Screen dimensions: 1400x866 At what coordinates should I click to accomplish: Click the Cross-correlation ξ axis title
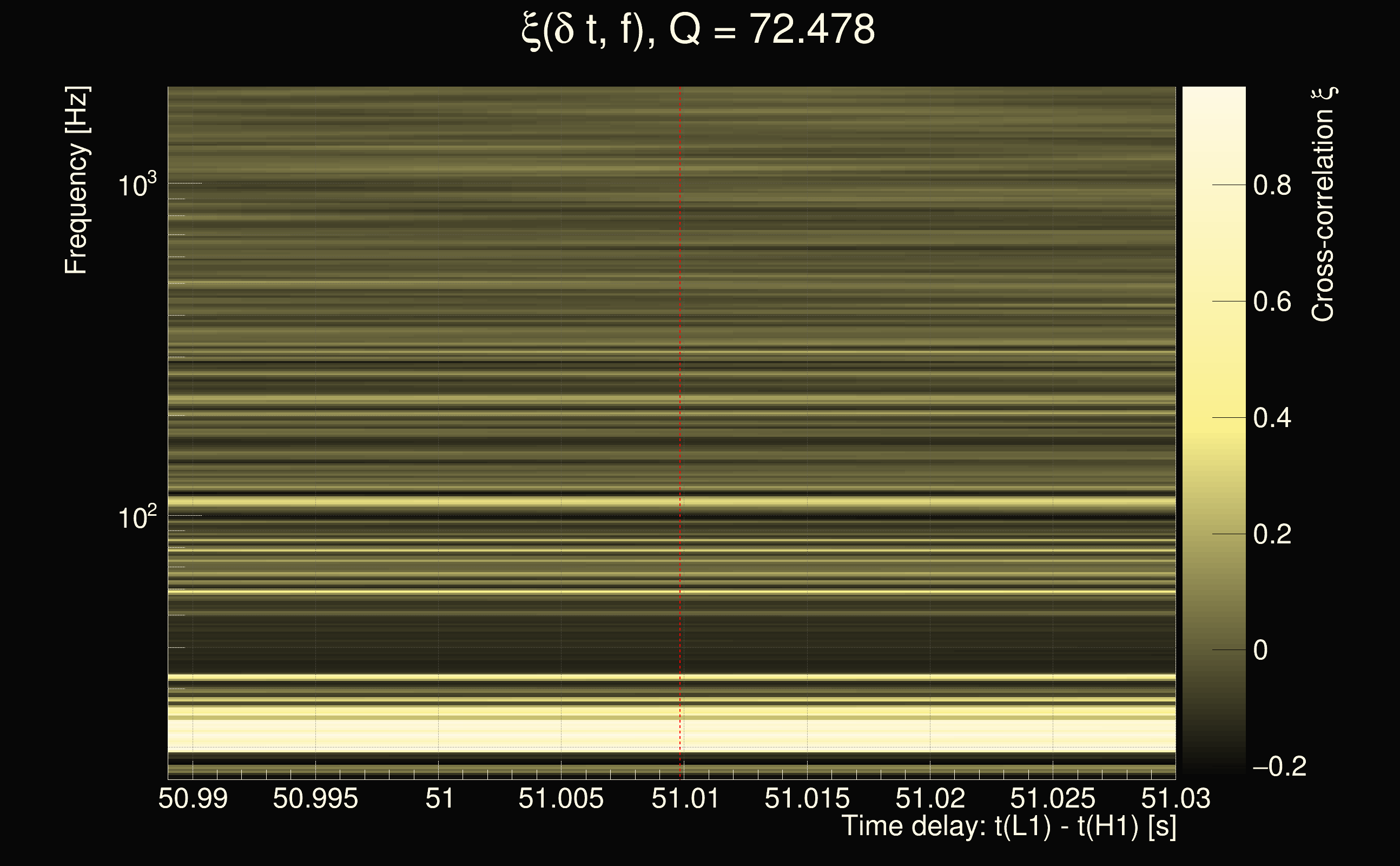(1323, 204)
